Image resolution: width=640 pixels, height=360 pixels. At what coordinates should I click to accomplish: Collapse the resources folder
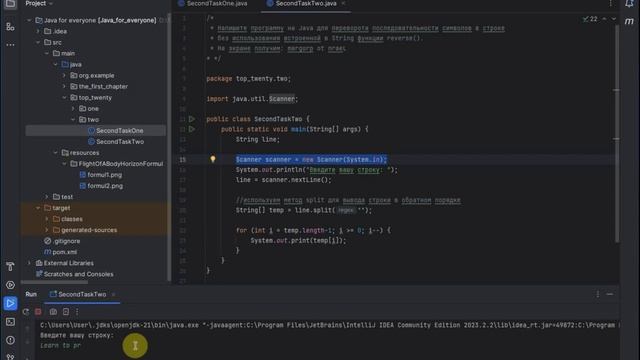coord(56,153)
